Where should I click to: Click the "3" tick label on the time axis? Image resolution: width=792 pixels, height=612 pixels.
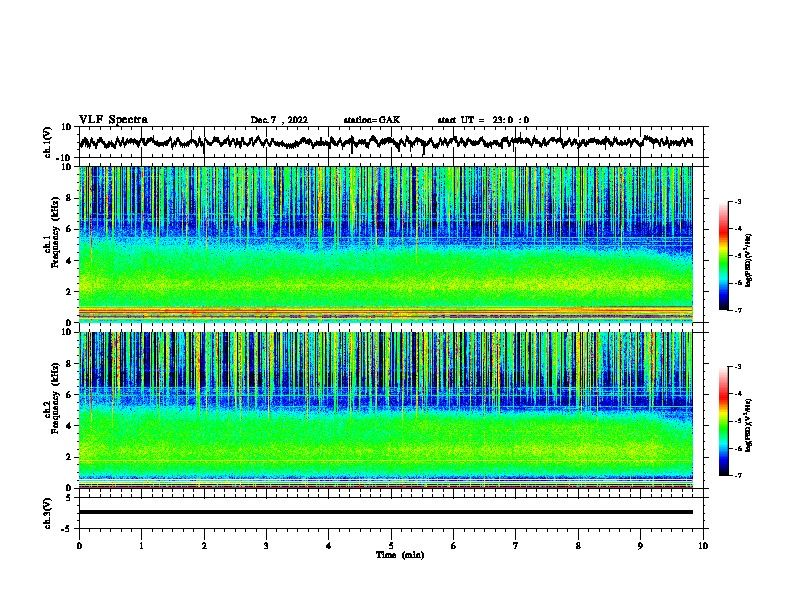266,546
